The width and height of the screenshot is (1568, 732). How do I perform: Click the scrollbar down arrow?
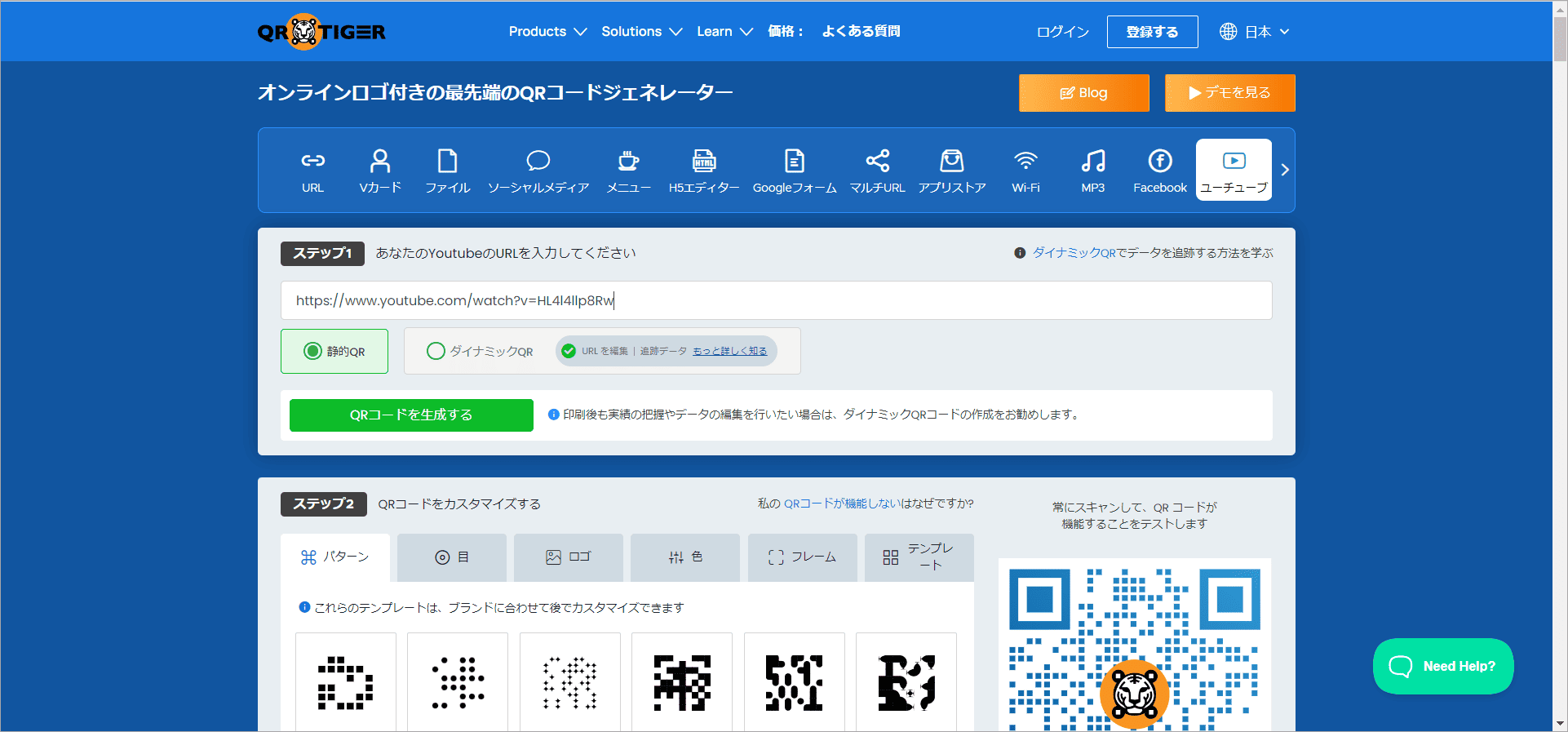[1560, 724]
